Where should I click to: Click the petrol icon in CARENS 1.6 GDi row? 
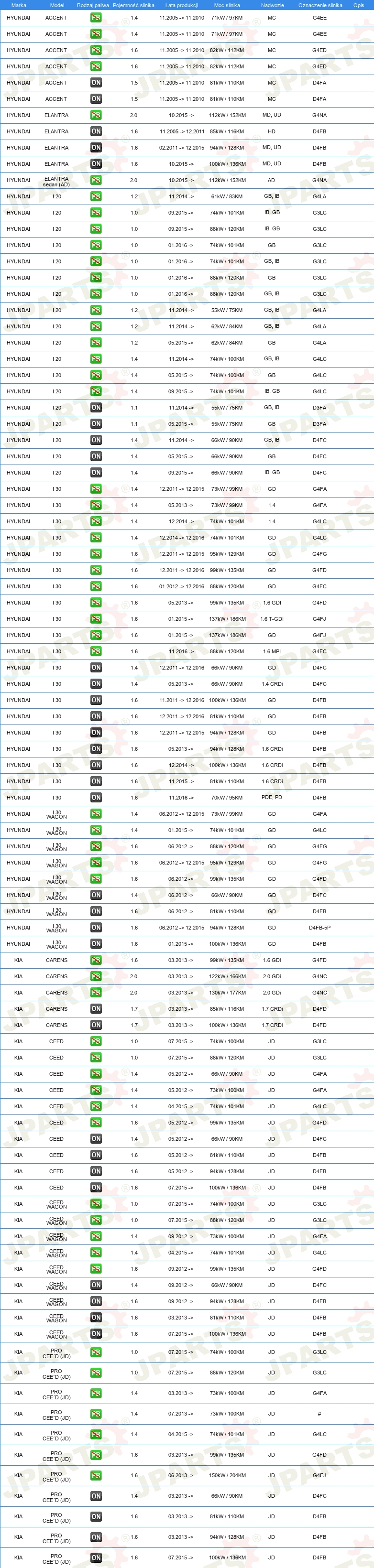tap(96, 960)
